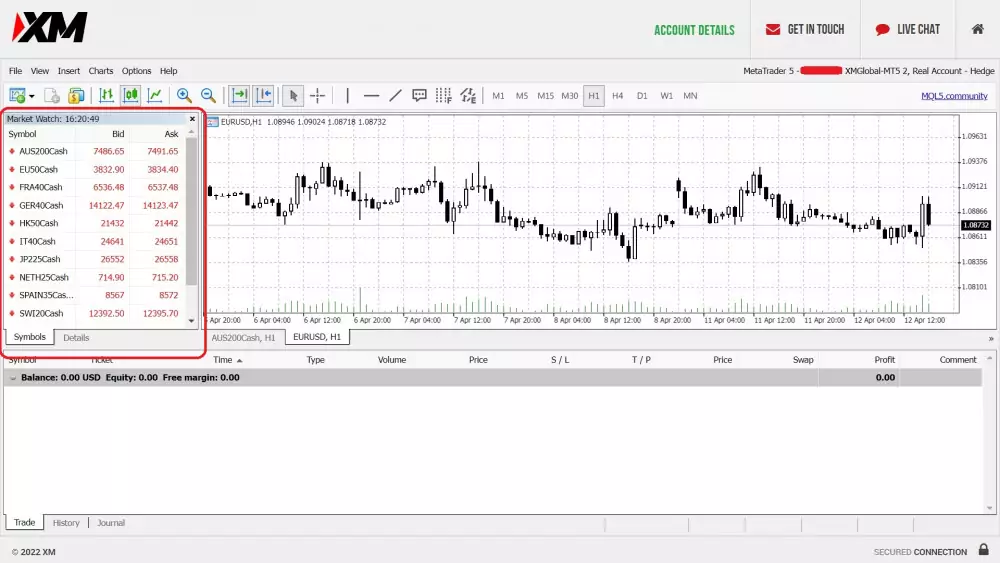Click the Market Watch scroll down arrow
Viewport: 1000px width, 563px height.
[191, 321]
